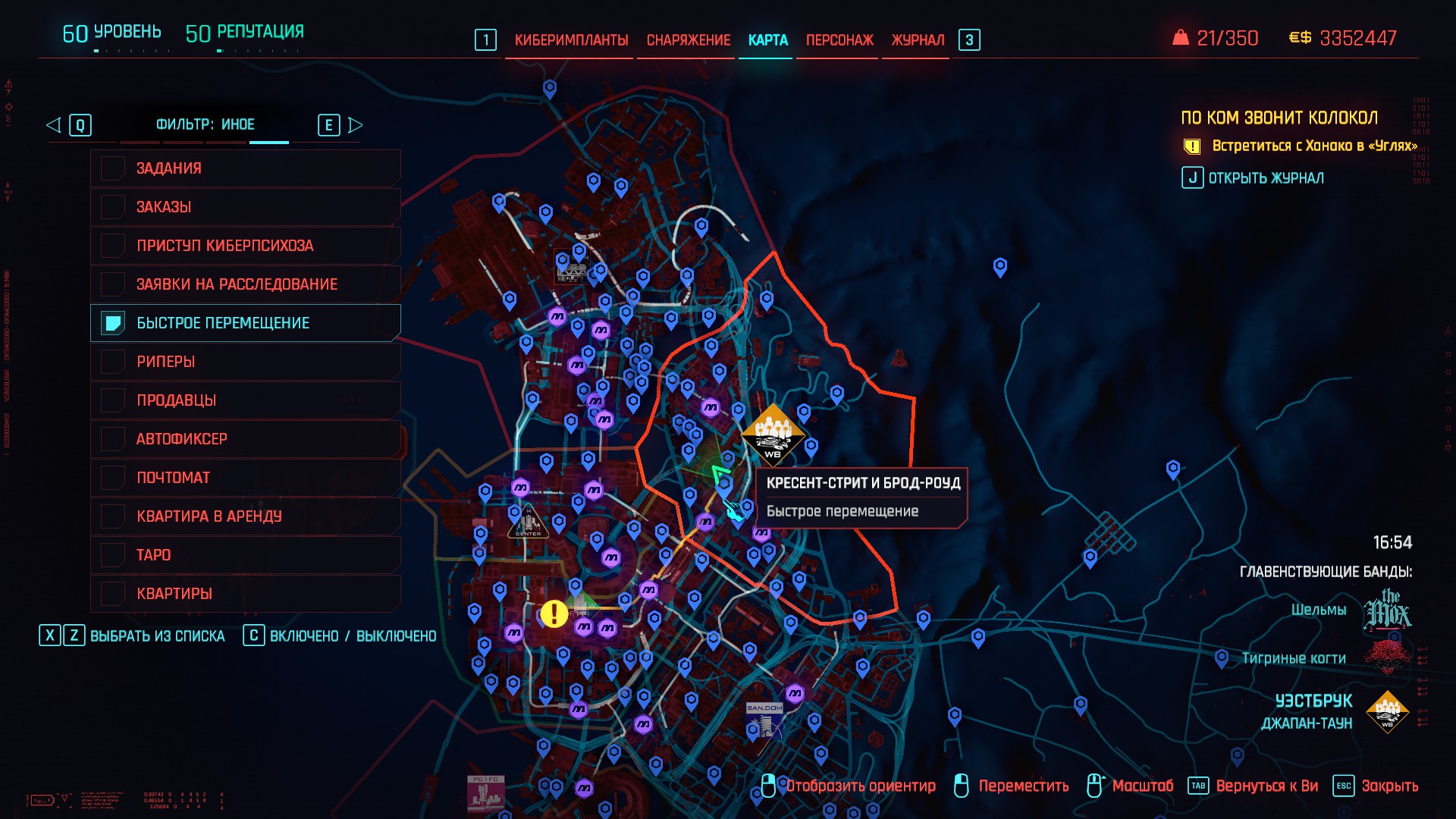Click the Масштаб zoom control

tap(1141, 786)
